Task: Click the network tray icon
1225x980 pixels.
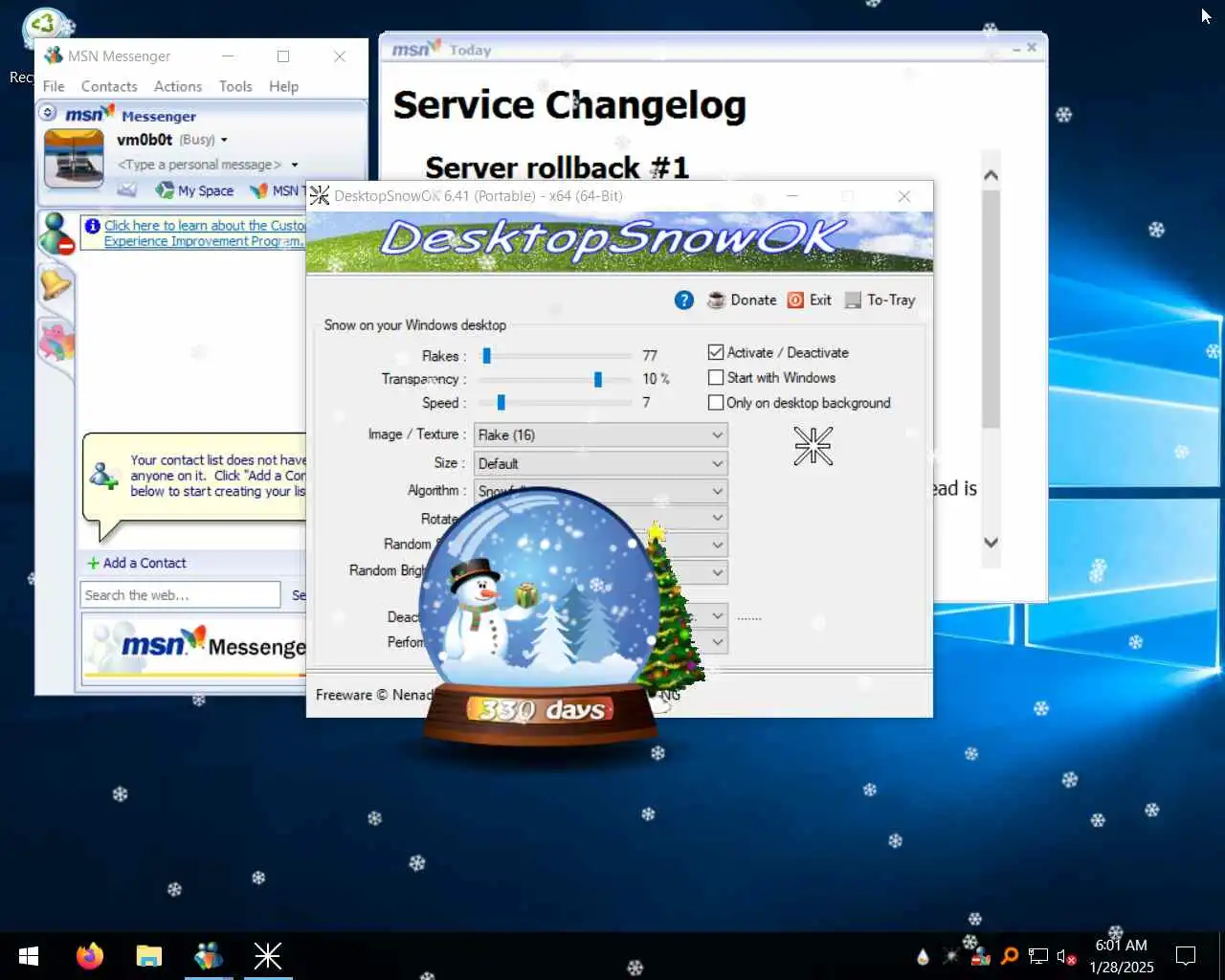Action: [x=1038, y=955]
